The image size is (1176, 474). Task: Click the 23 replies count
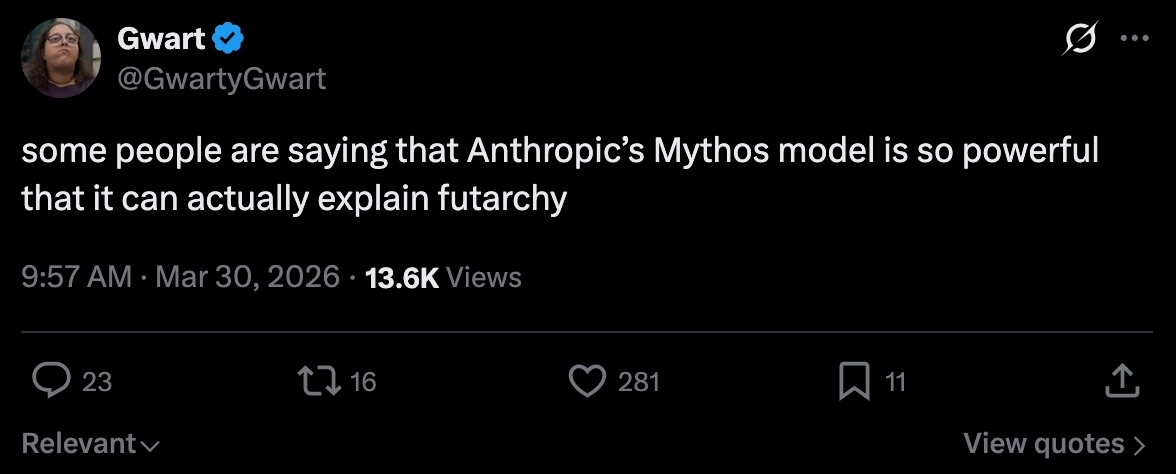tap(97, 381)
